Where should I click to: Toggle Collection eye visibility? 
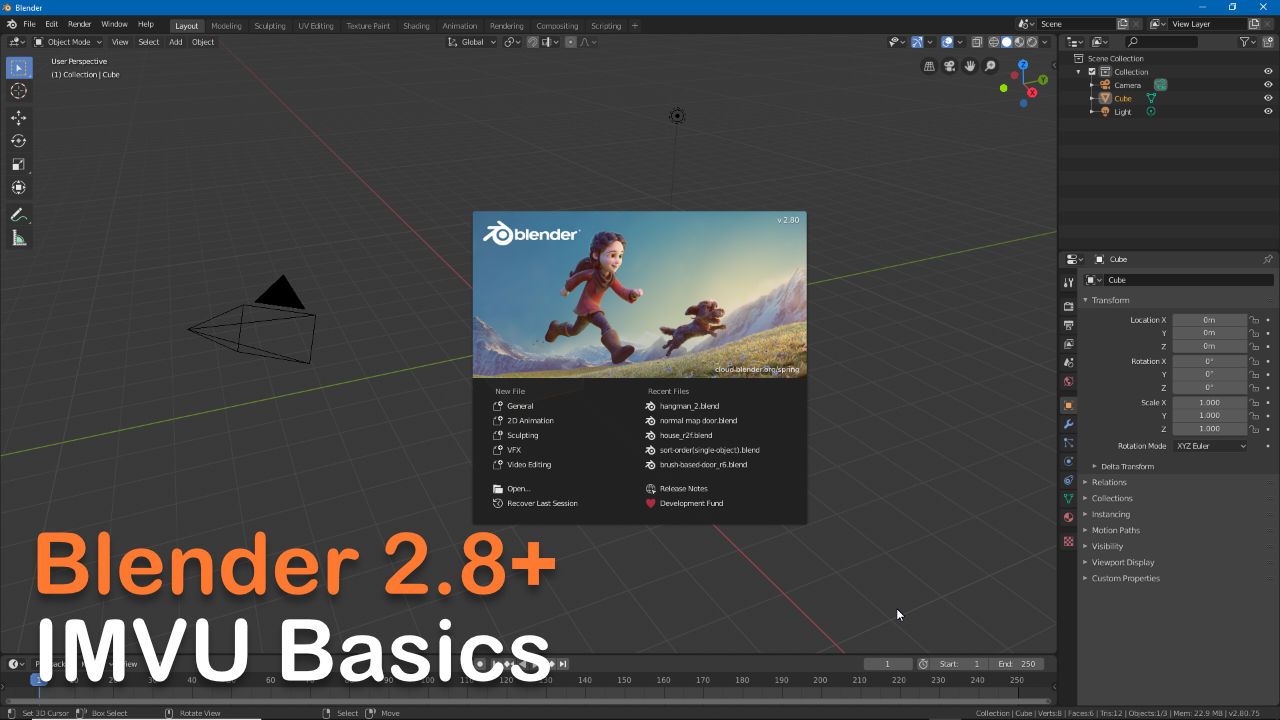coord(1268,72)
